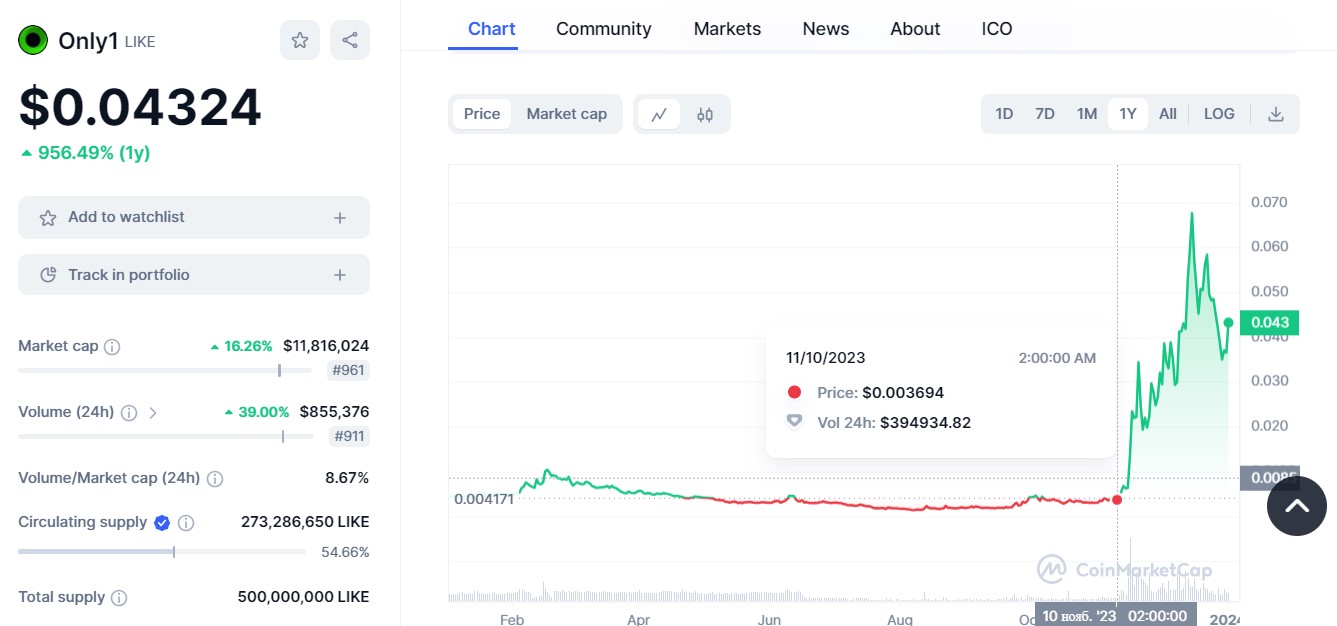
Task: Click 500,000,000 LIKE total supply value
Action: click(x=303, y=597)
